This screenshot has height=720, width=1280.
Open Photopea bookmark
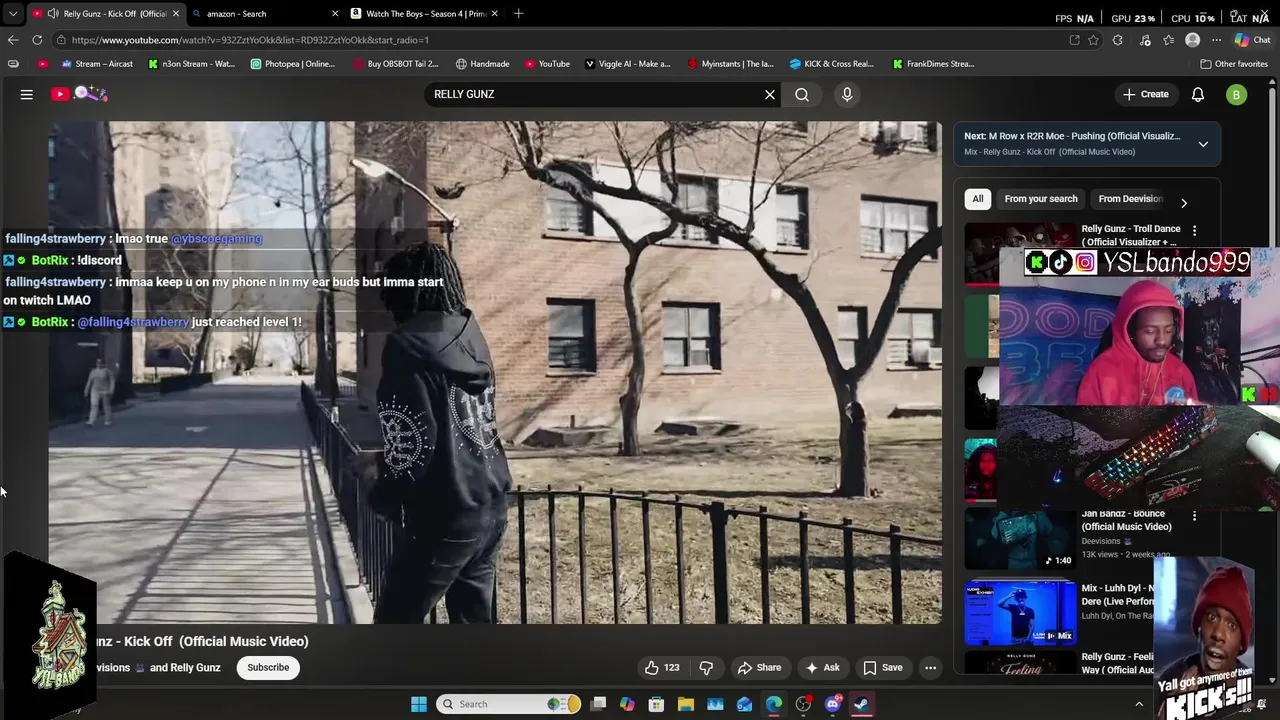[293, 64]
